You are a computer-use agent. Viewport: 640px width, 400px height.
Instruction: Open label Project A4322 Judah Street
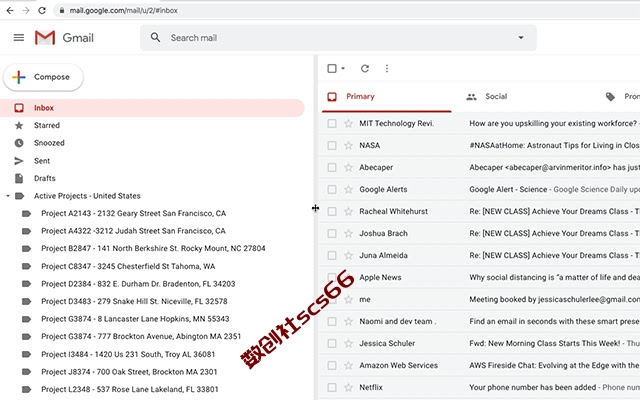(x=133, y=231)
